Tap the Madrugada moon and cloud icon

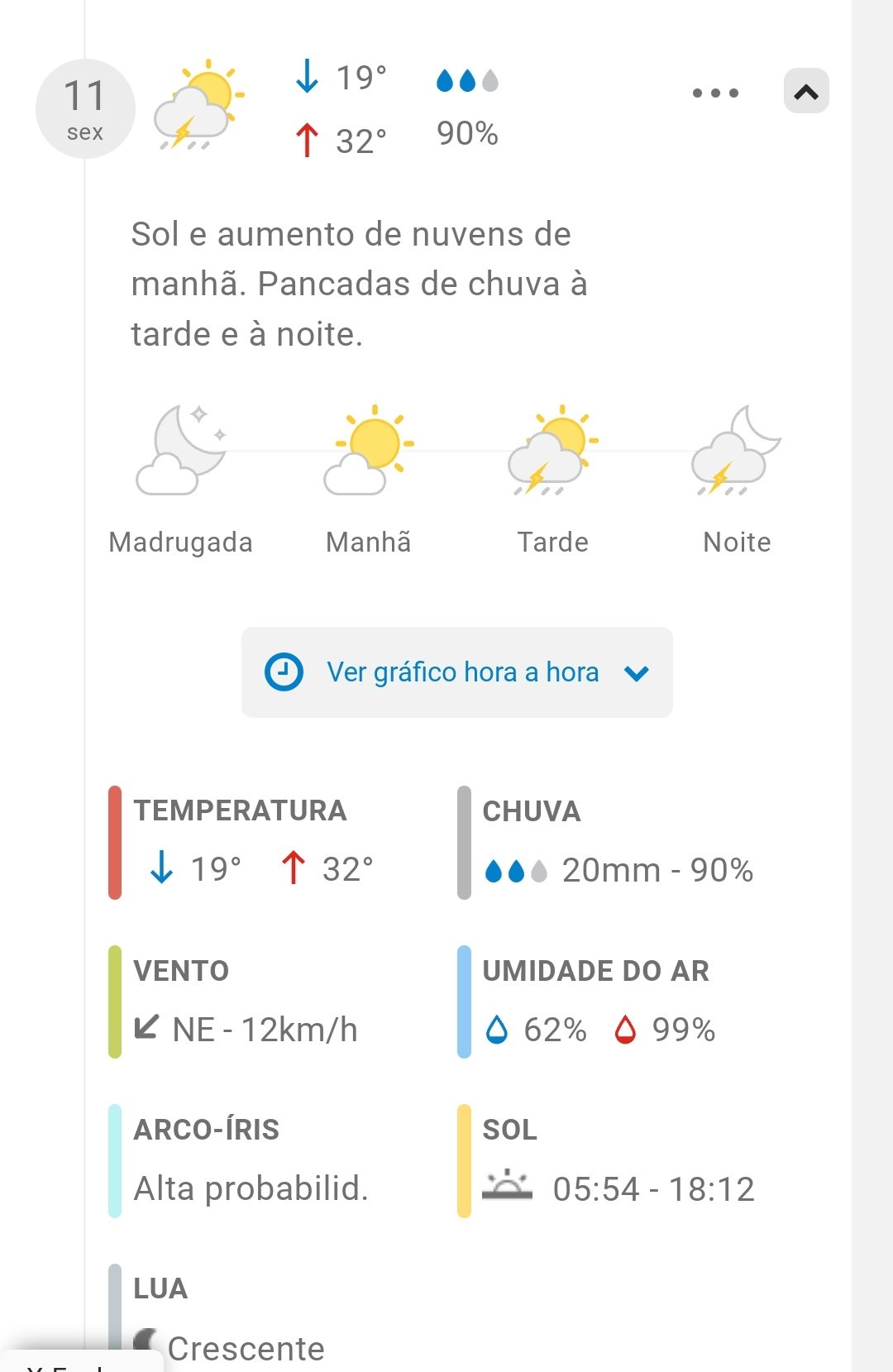tap(181, 451)
